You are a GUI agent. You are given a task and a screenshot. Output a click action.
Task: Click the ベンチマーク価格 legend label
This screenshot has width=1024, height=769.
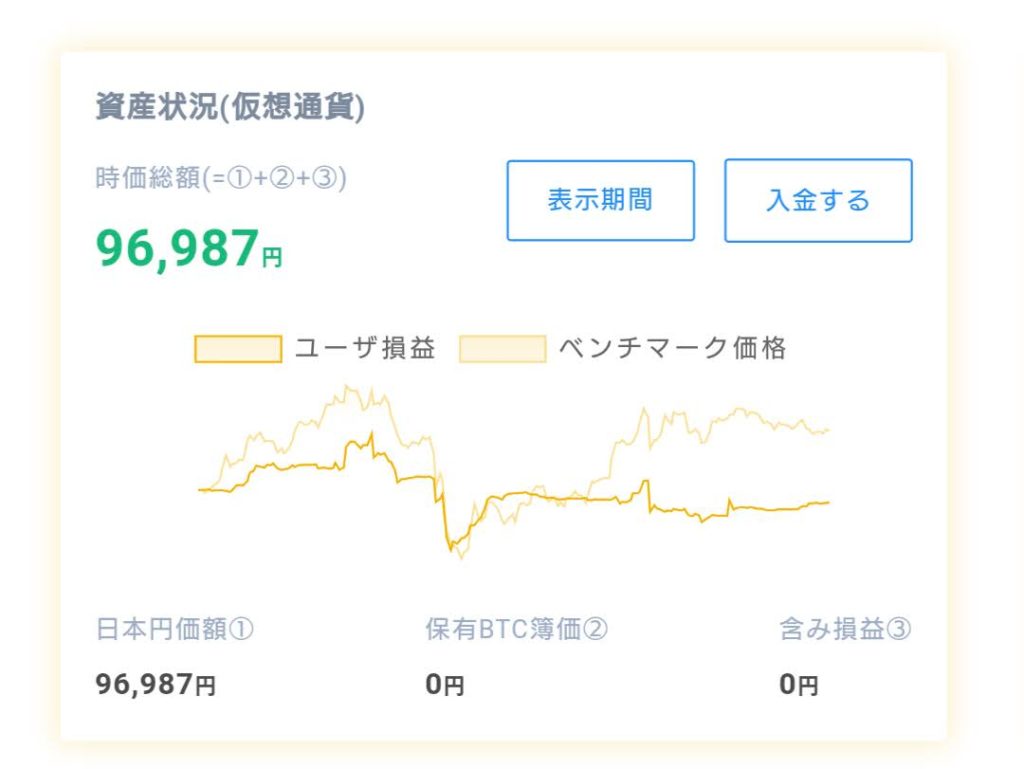pos(673,348)
